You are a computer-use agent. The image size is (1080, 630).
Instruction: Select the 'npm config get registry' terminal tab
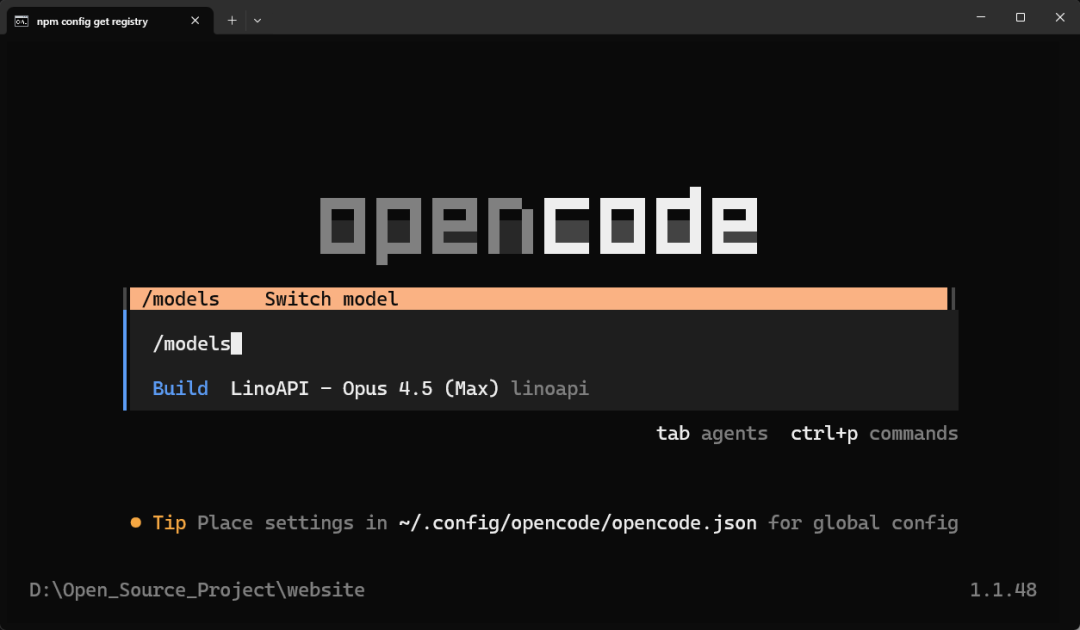(110, 21)
